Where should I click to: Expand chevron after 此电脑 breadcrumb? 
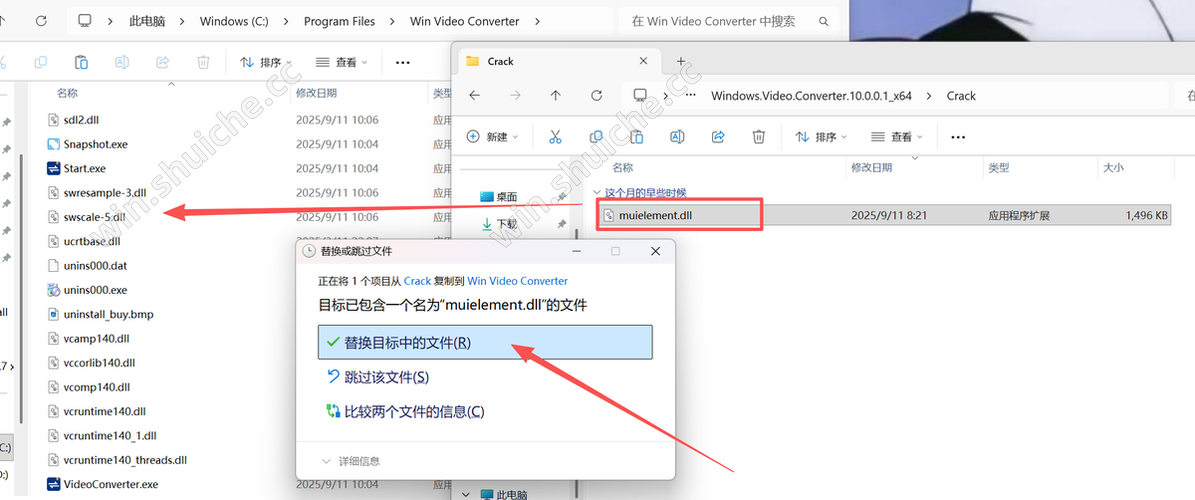[183, 21]
